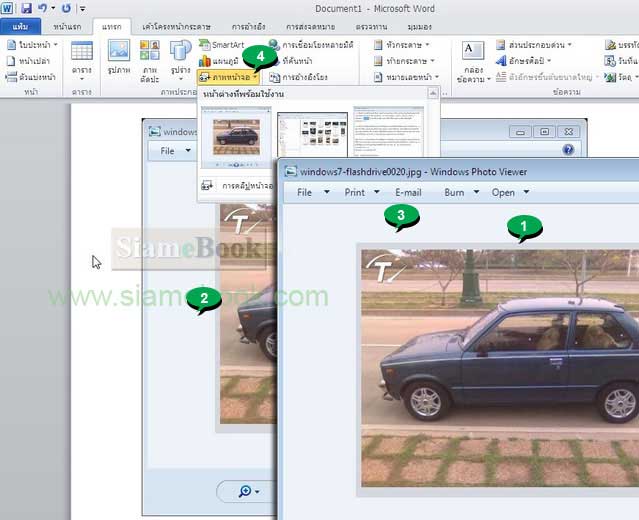Image resolution: width=639 pixels, height=520 pixels.
Task: Open ส่วนประกอบด่วน (Quick Parts) dropdown
Action: 534,44
